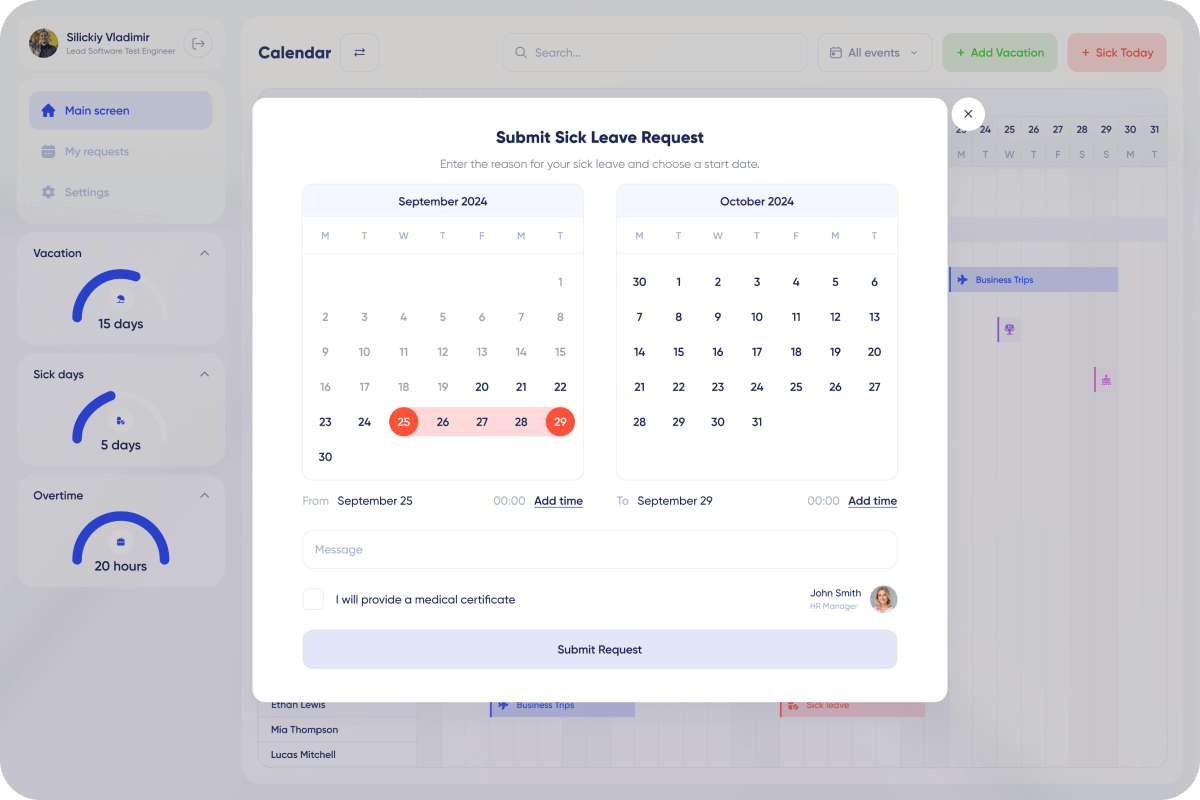Image resolution: width=1200 pixels, height=800 pixels.
Task: Open the All events dropdown
Action: 875,53
